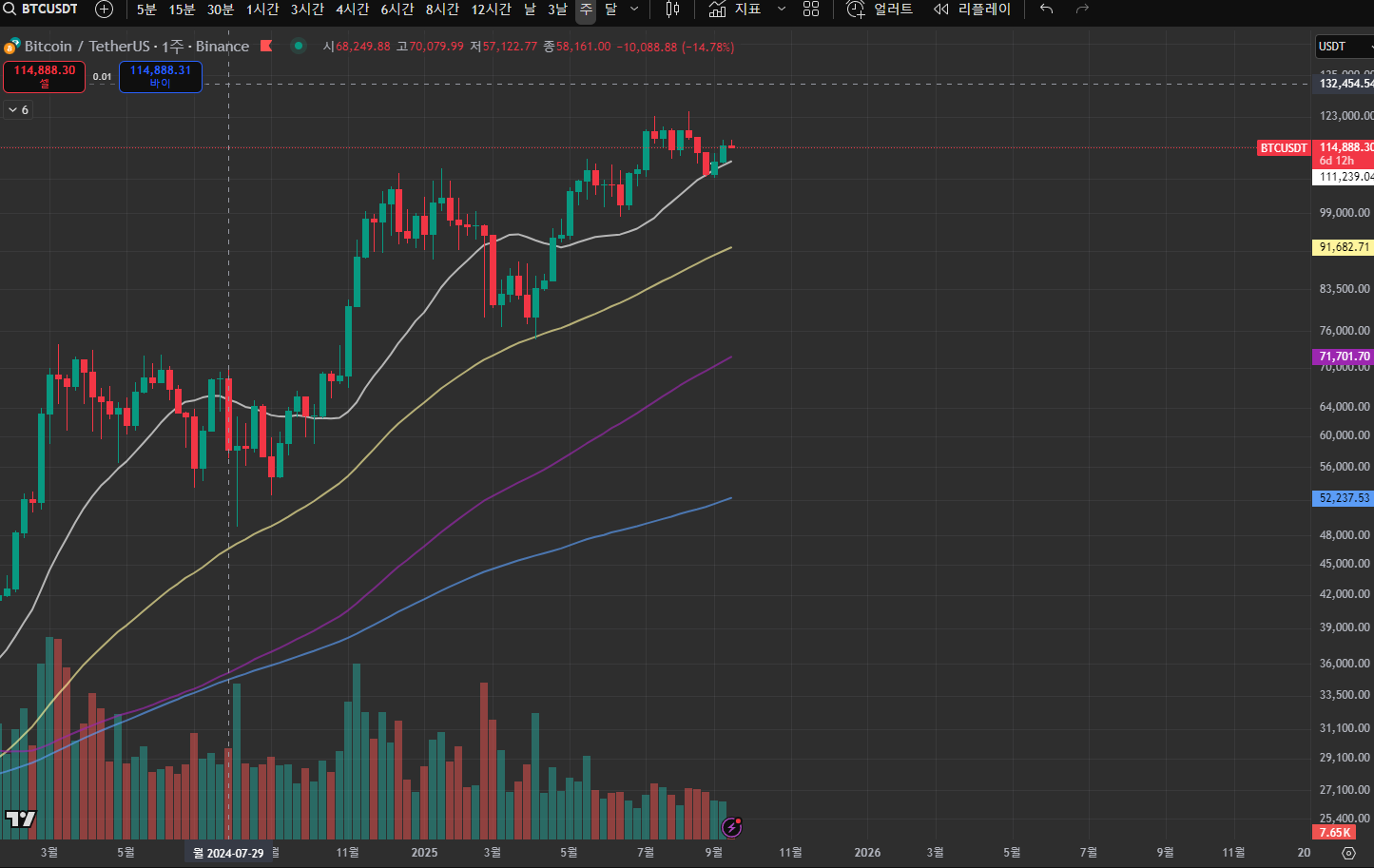
Task: Click the 60,000.00 price scale value
Action: tap(1345, 435)
